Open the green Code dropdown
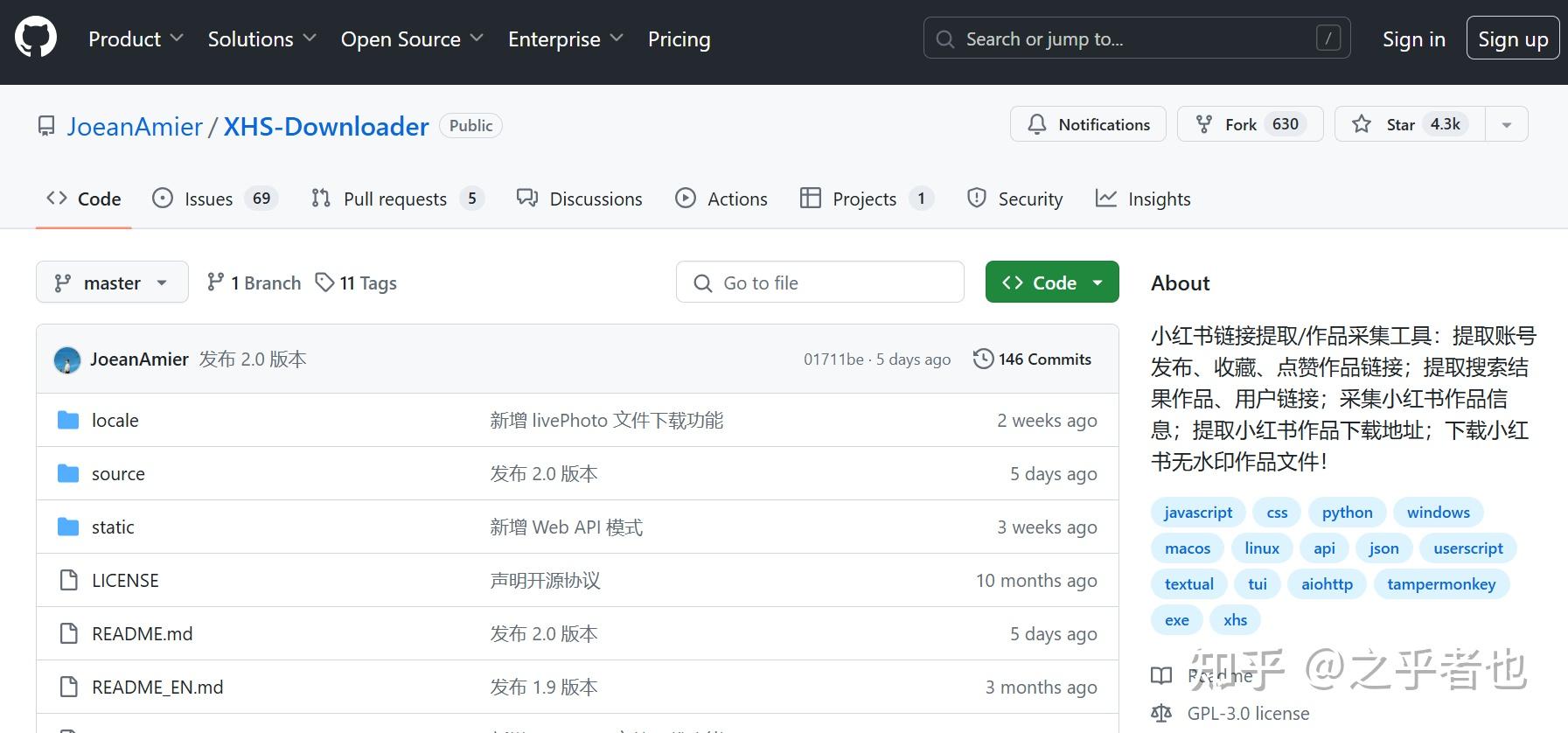The width and height of the screenshot is (1568, 733). (1052, 283)
